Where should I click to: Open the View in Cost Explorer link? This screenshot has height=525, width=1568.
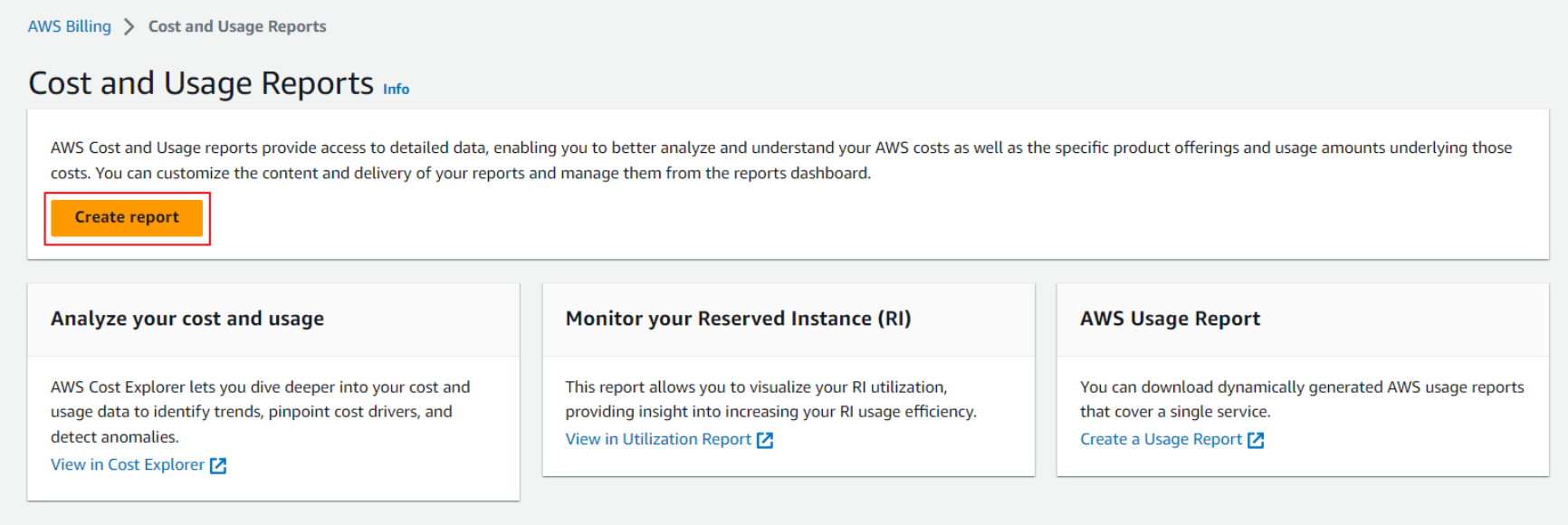[x=128, y=464]
